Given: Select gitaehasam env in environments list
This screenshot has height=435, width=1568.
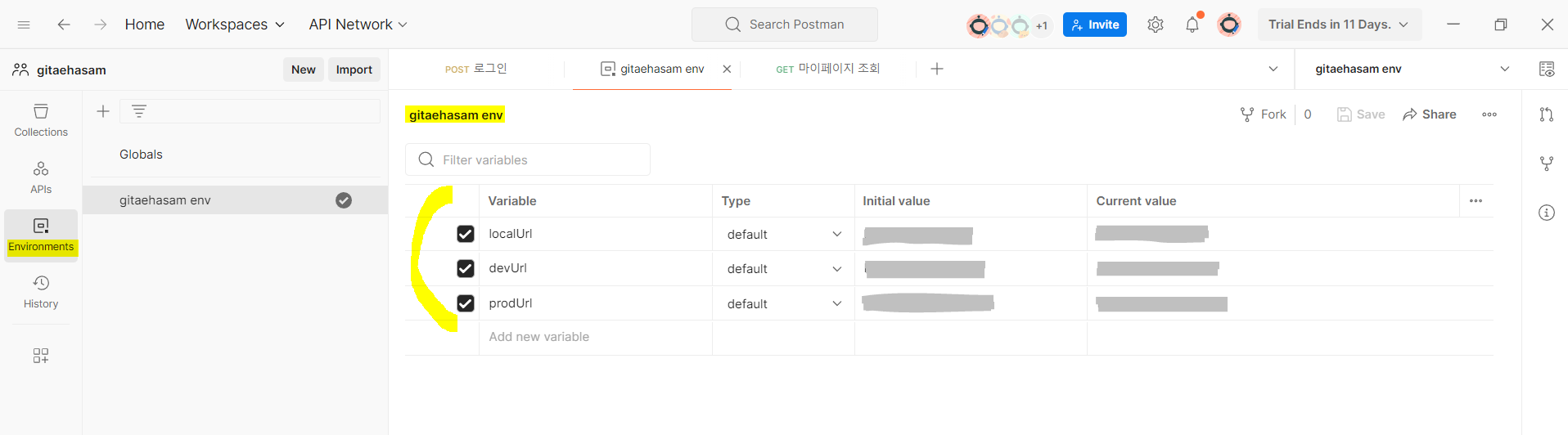Looking at the screenshot, I should (236, 200).
